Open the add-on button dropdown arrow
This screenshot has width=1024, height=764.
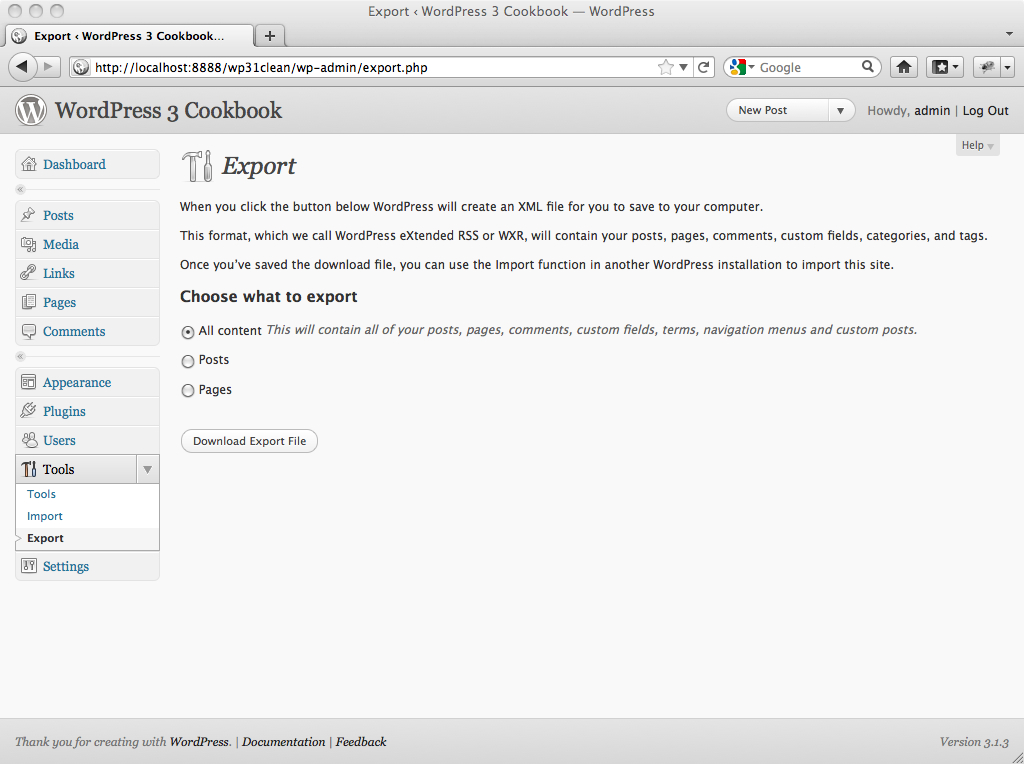point(1008,67)
